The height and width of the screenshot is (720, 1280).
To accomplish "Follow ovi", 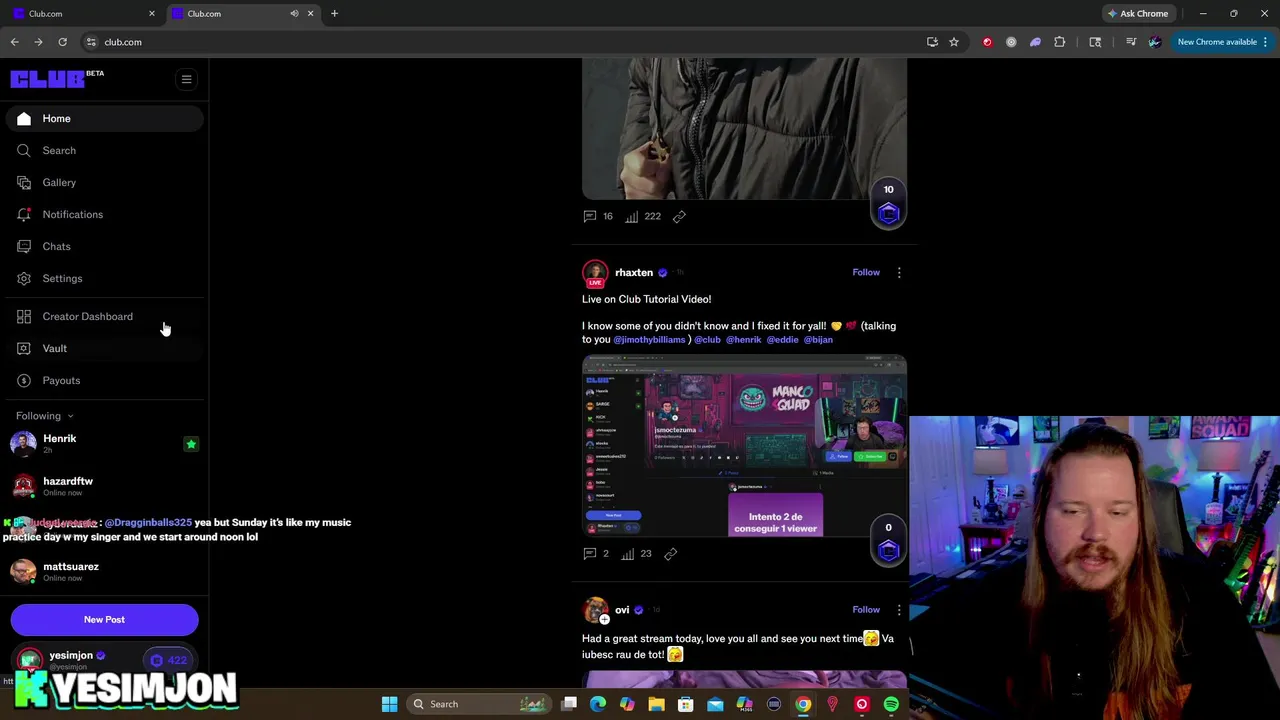I will (866, 609).
